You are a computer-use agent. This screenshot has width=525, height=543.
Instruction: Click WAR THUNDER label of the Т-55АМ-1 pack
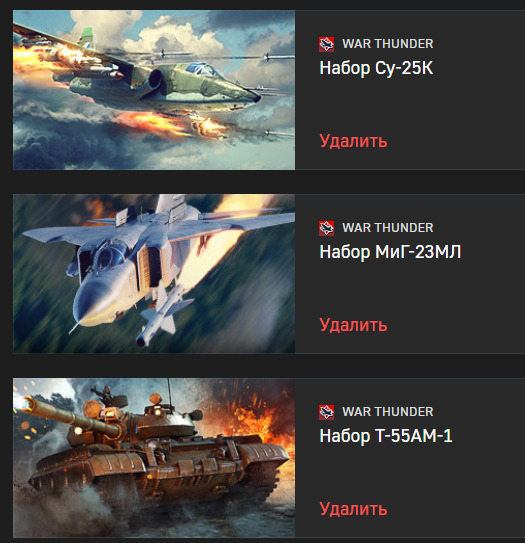click(x=388, y=412)
